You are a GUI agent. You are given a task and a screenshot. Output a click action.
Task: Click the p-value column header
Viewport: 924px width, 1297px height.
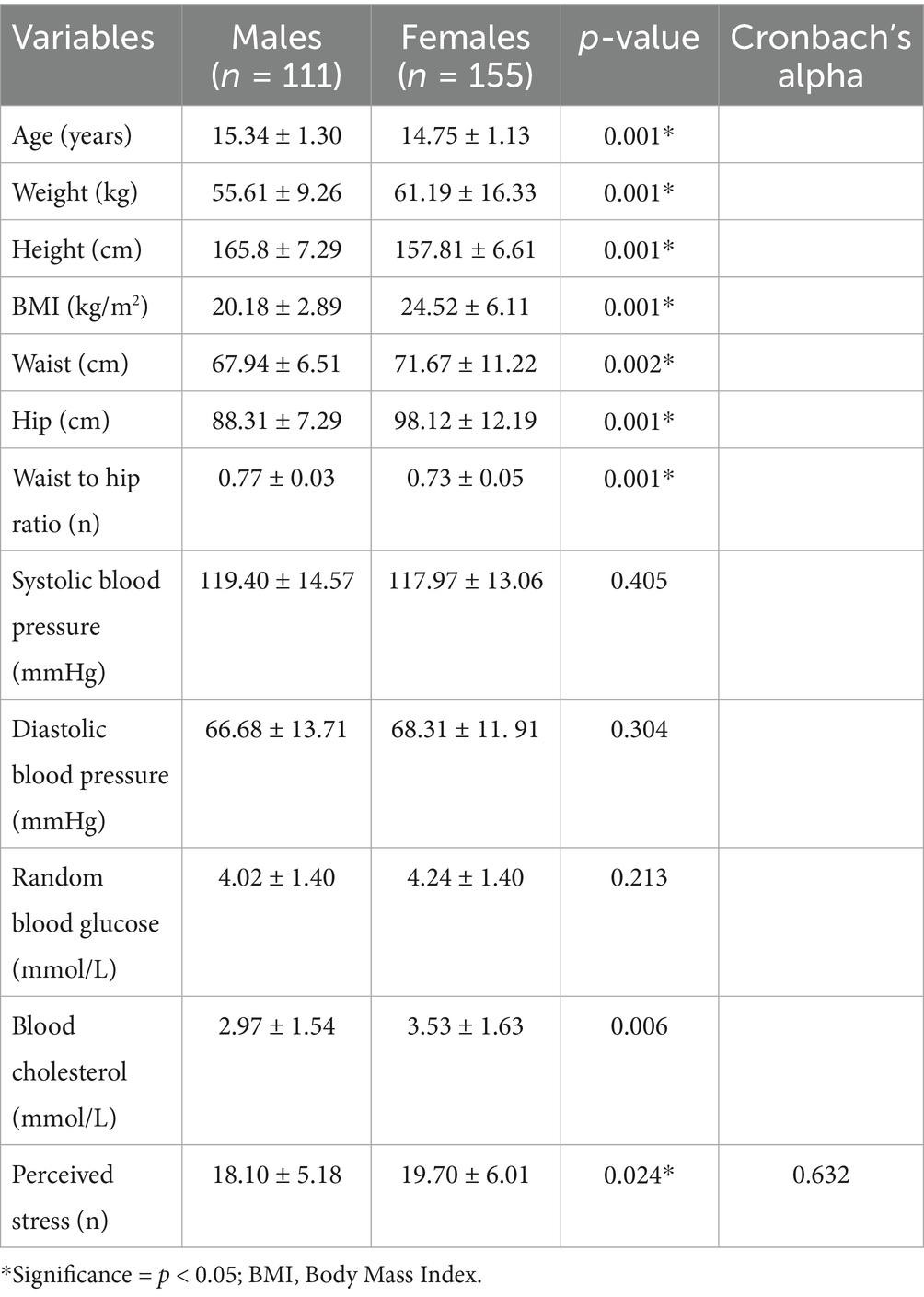click(639, 39)
